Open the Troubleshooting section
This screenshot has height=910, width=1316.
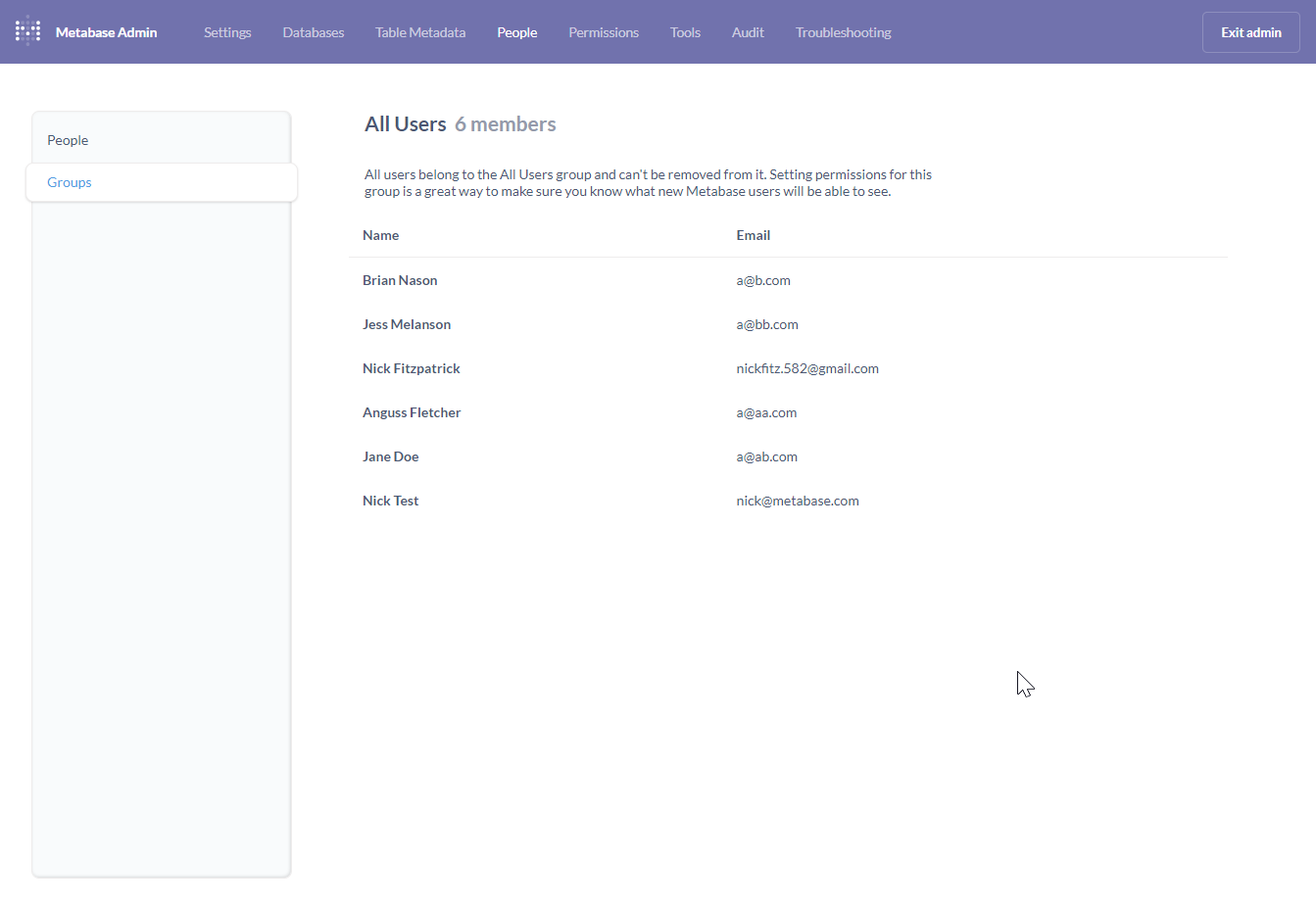843,32
